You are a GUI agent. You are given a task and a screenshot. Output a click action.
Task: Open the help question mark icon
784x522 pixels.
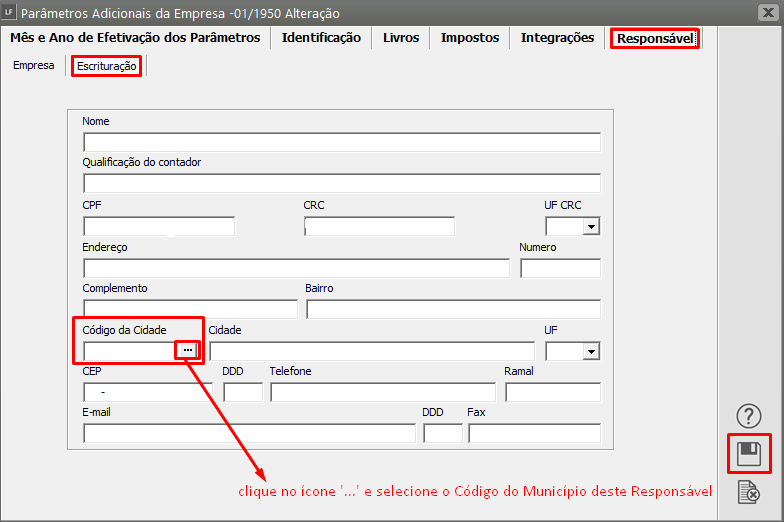pyautogui.click(x=748, y=416)
